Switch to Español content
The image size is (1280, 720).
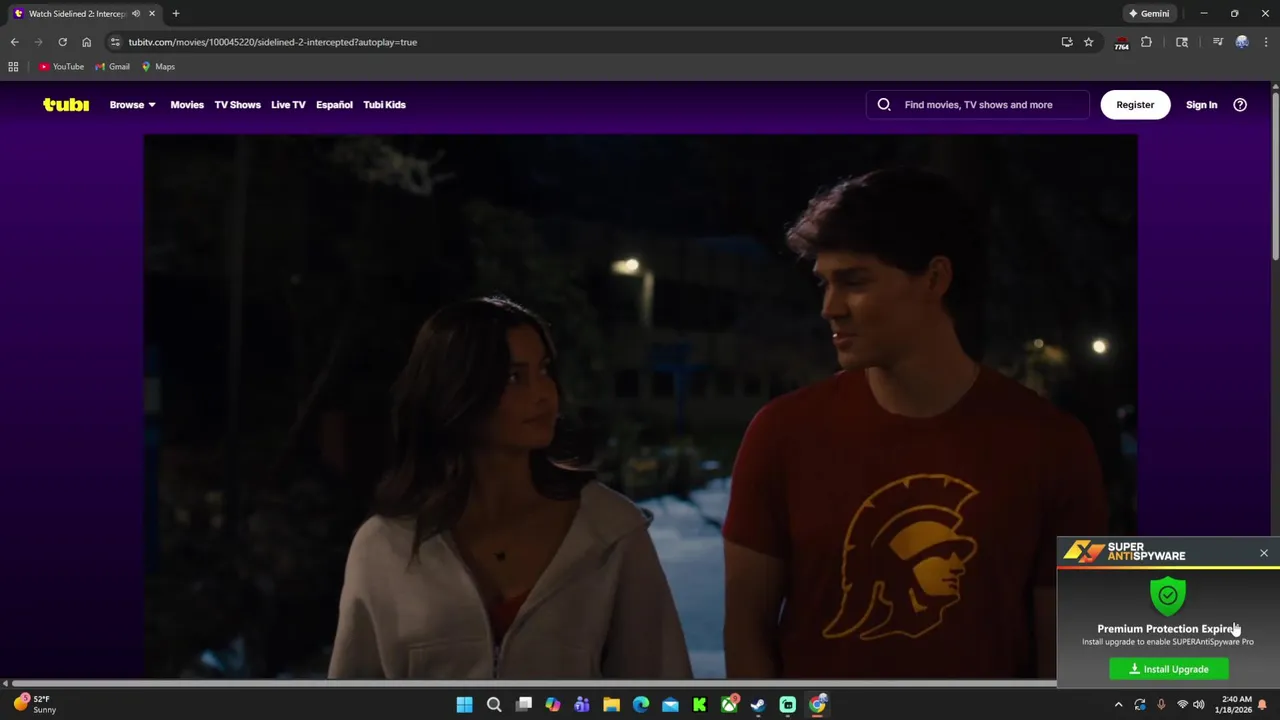point(334,104)
